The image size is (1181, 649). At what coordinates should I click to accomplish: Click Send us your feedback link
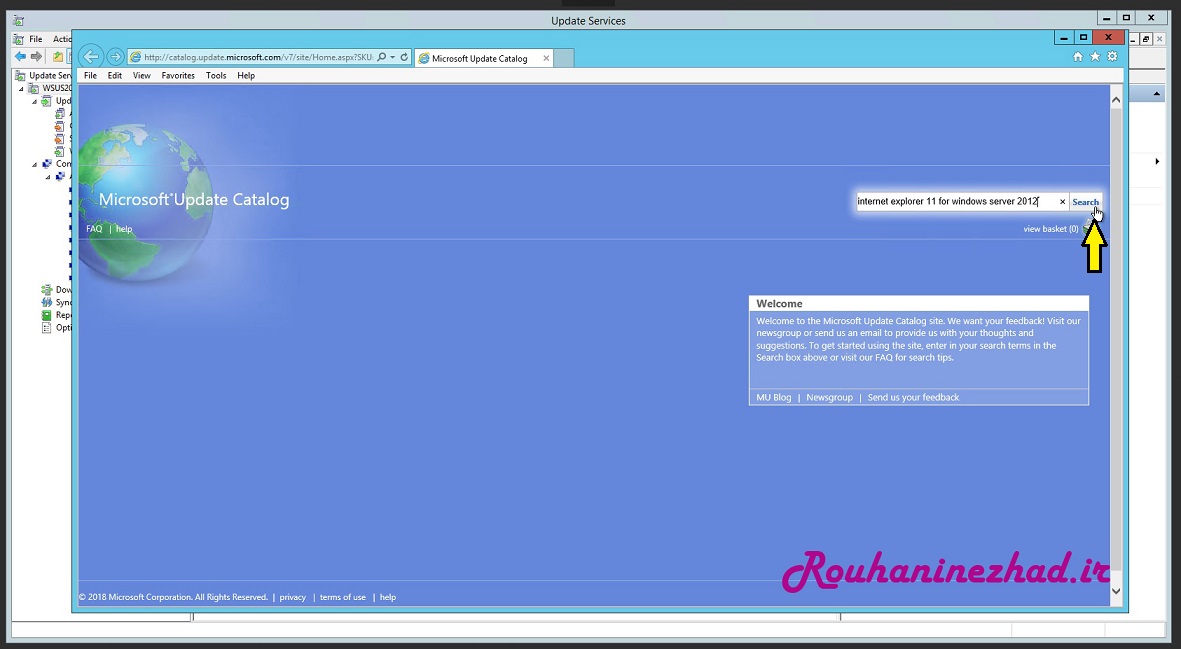pos(913,398)
